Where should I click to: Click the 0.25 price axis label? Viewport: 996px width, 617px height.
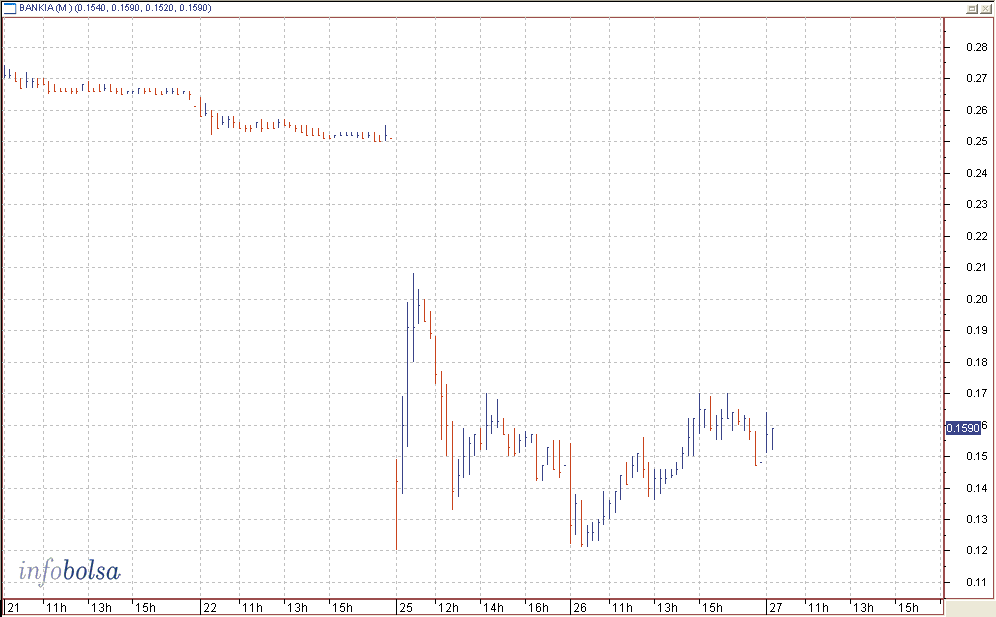pyautogui.click(x=976, y=141)
